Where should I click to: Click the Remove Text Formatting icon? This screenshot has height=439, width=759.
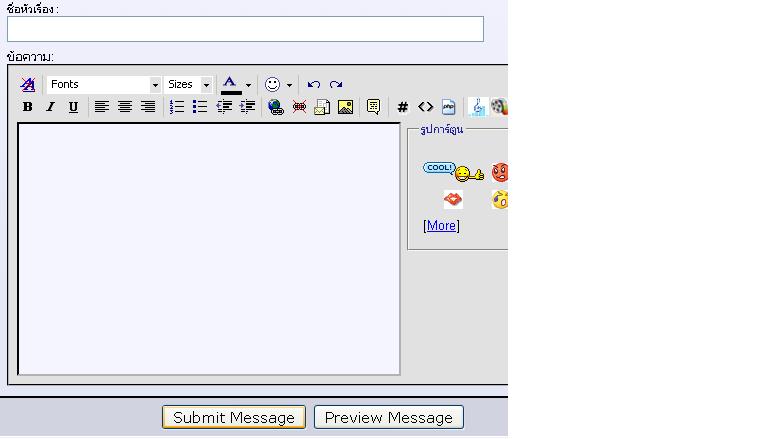click(28, 85)
